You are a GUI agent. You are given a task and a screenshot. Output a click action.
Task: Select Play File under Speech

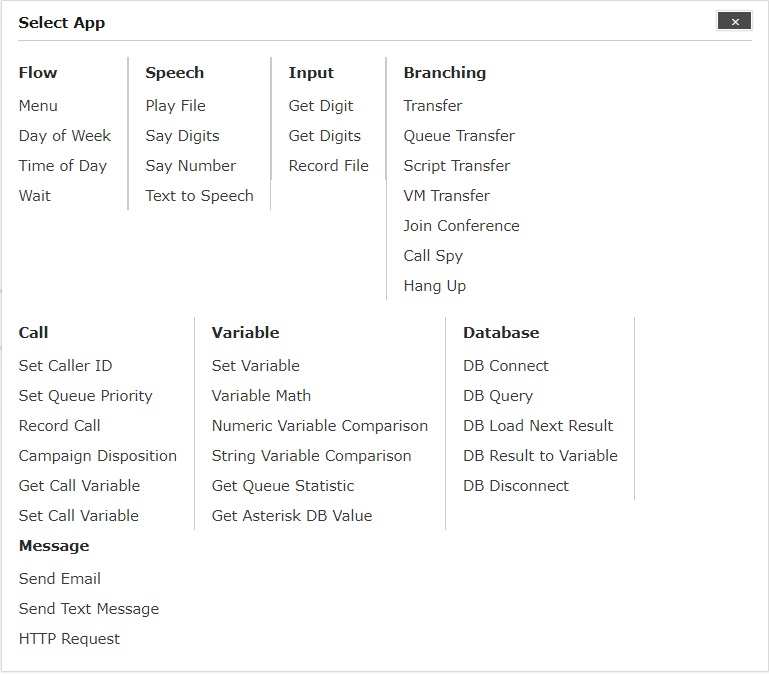175,105
